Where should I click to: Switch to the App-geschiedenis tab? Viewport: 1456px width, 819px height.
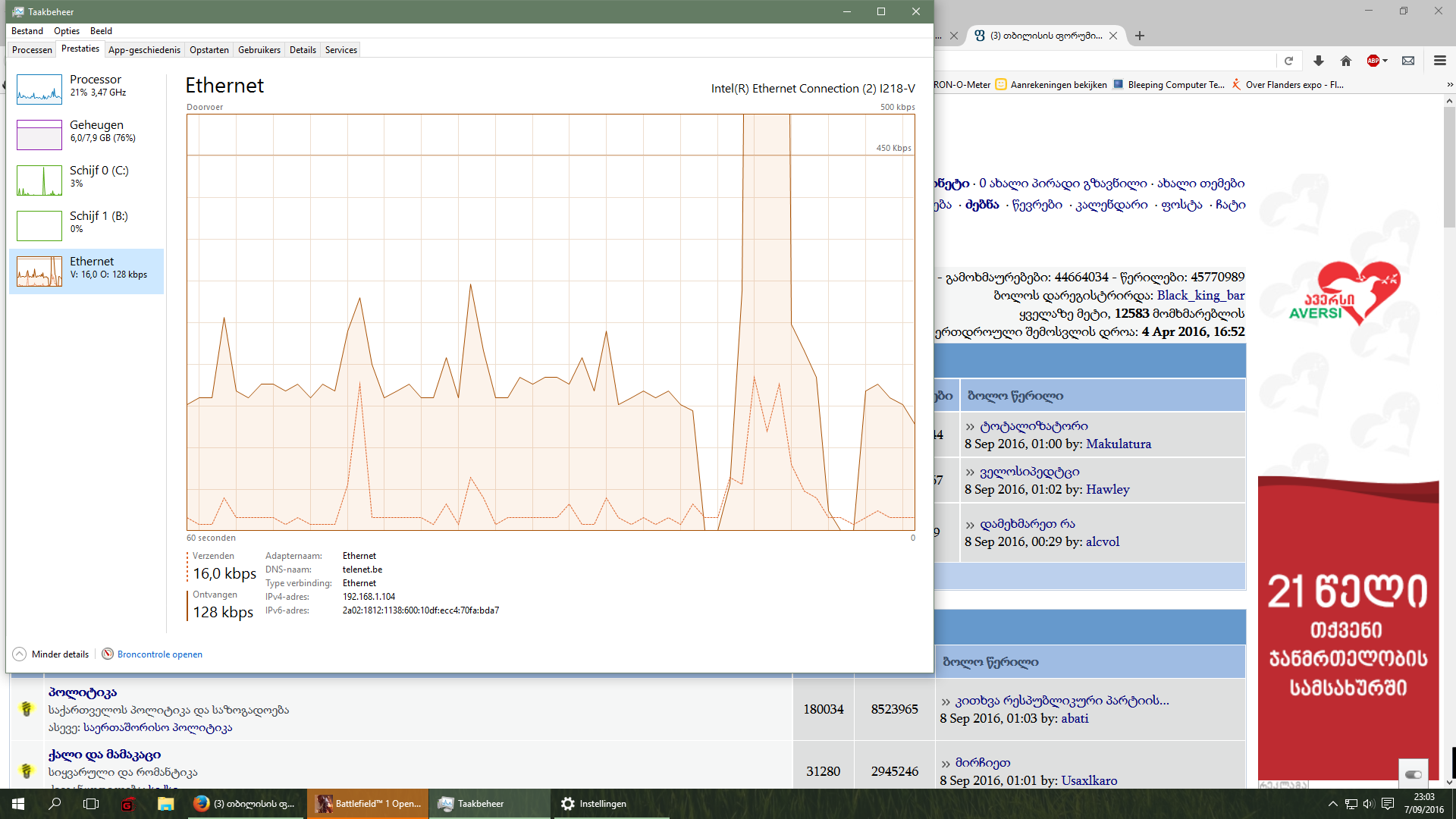coord(144,50)
